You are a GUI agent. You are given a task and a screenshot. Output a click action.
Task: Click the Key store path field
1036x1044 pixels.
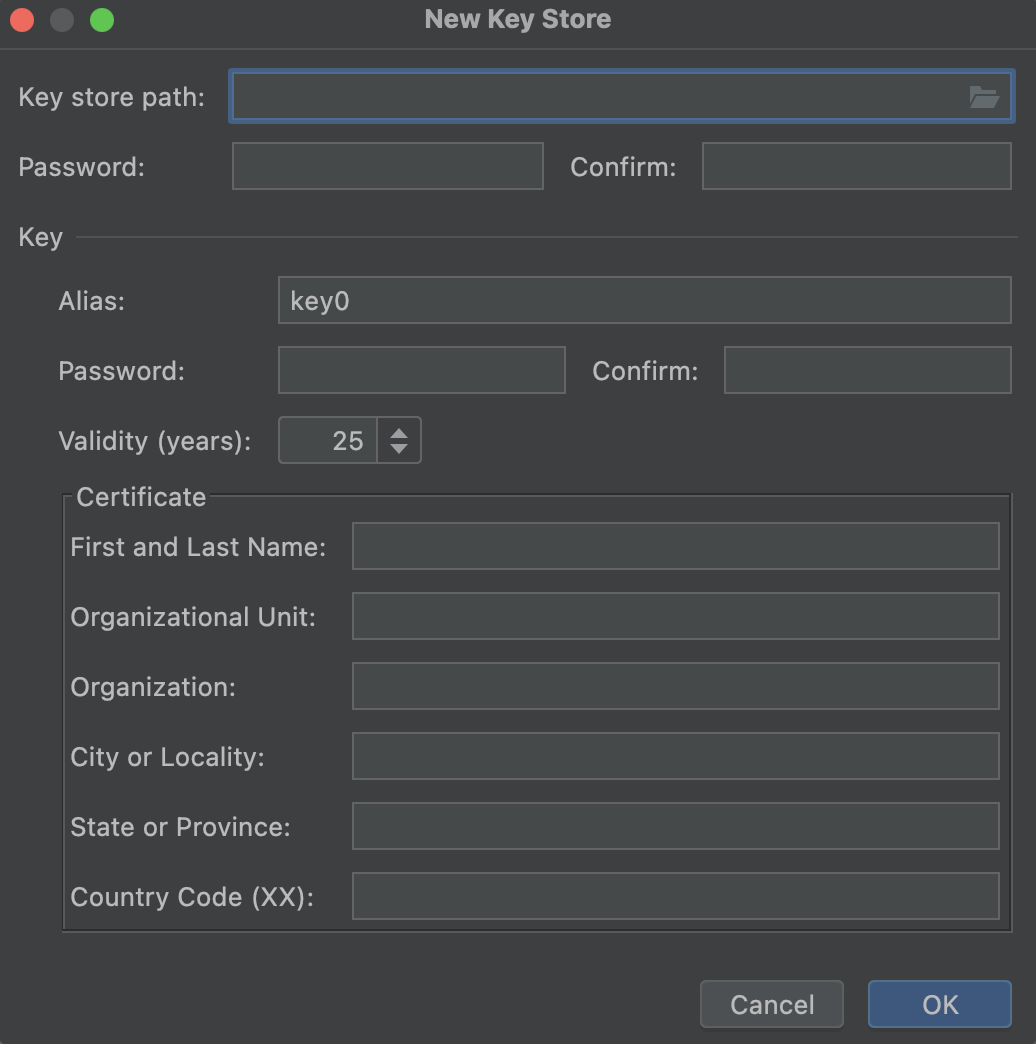tap(621, 97)
